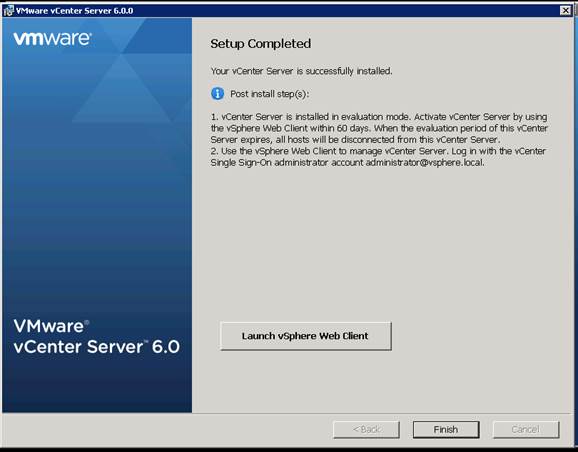The image size is (578, 452).
Task: Click the installer icon in title bar
Action: coord(8,11)
